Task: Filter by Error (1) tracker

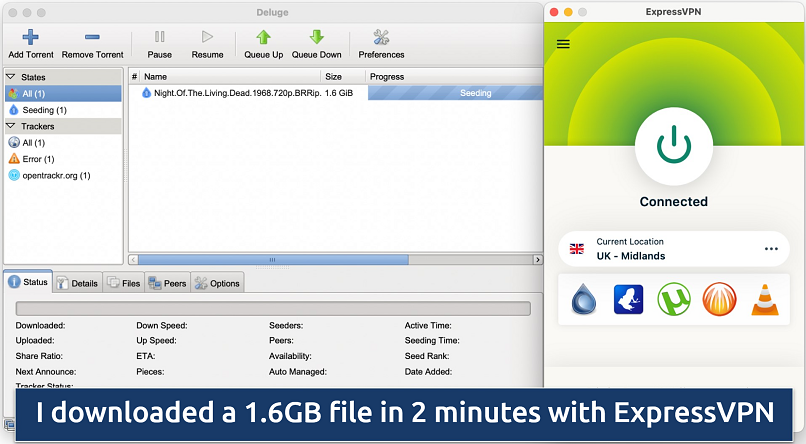Action: click(63, 159)
